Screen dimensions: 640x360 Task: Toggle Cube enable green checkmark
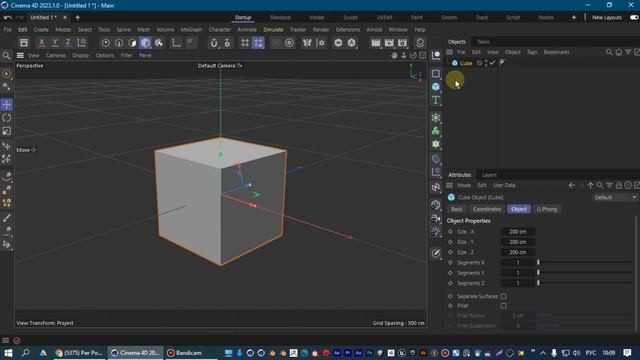(492, 62)
